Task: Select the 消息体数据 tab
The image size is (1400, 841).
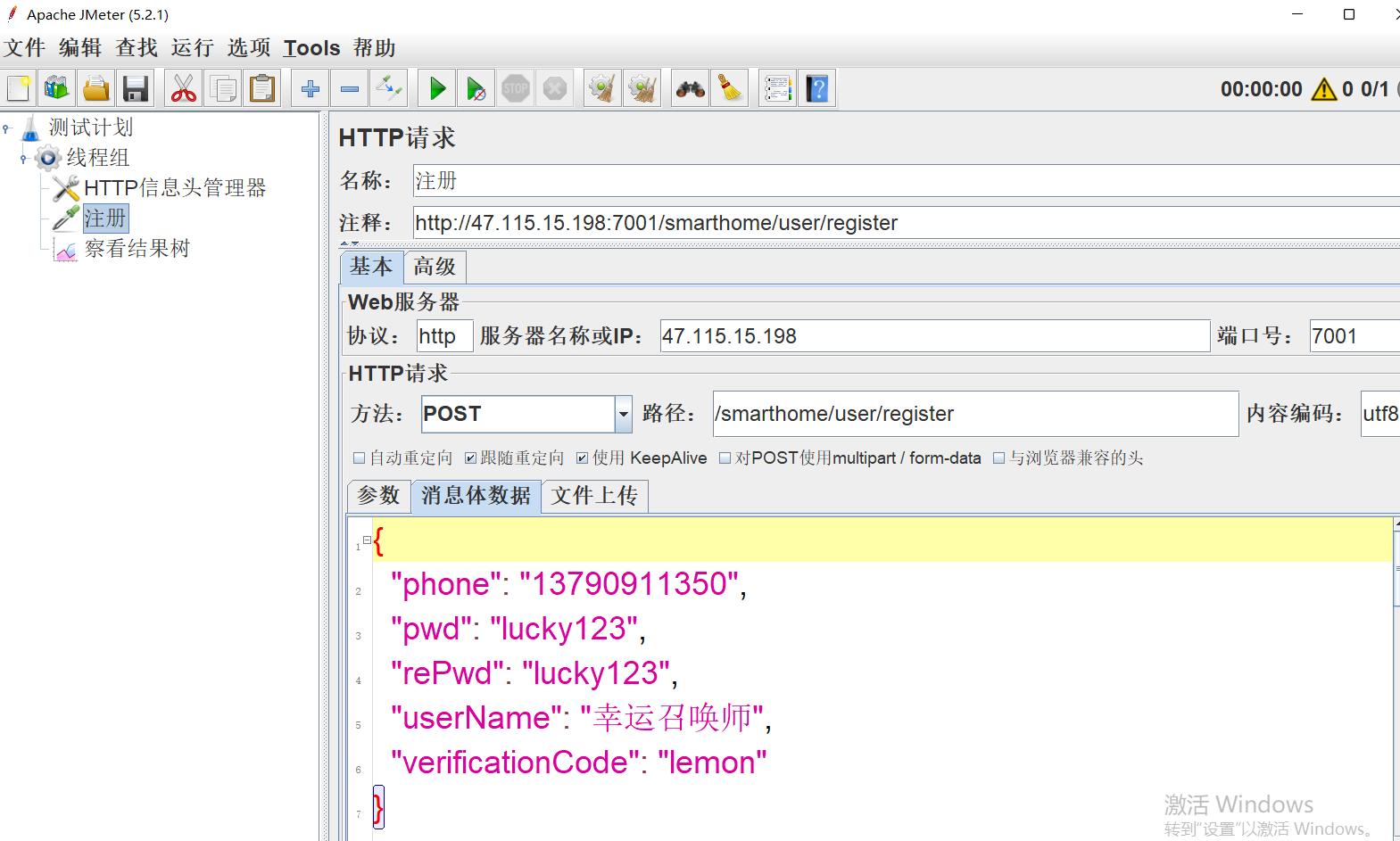Action: click(476, 495)
